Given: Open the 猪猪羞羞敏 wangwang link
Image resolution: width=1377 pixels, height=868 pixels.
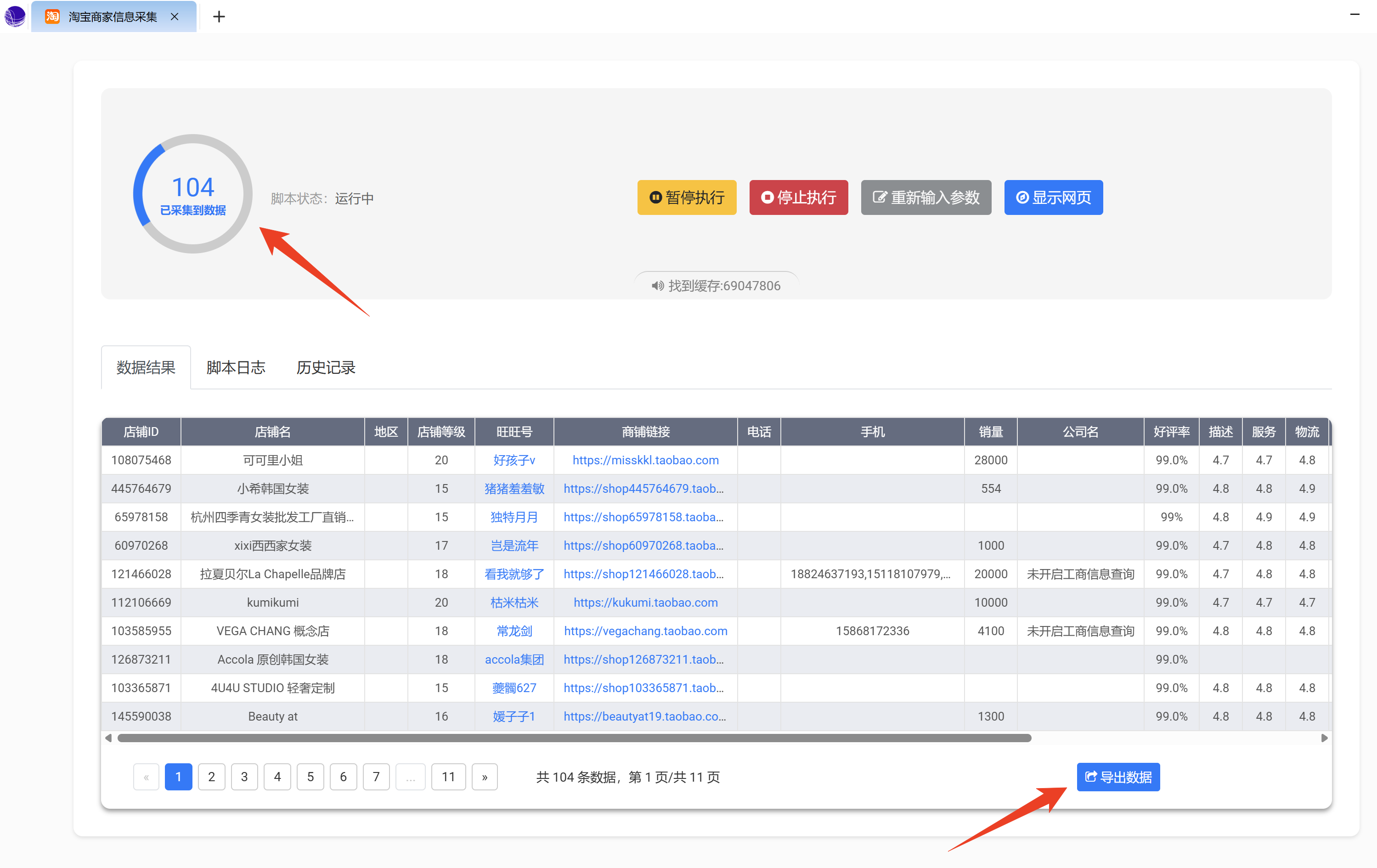Looking at the screenshot, I should pyautogui.click(x=514, y=489).
